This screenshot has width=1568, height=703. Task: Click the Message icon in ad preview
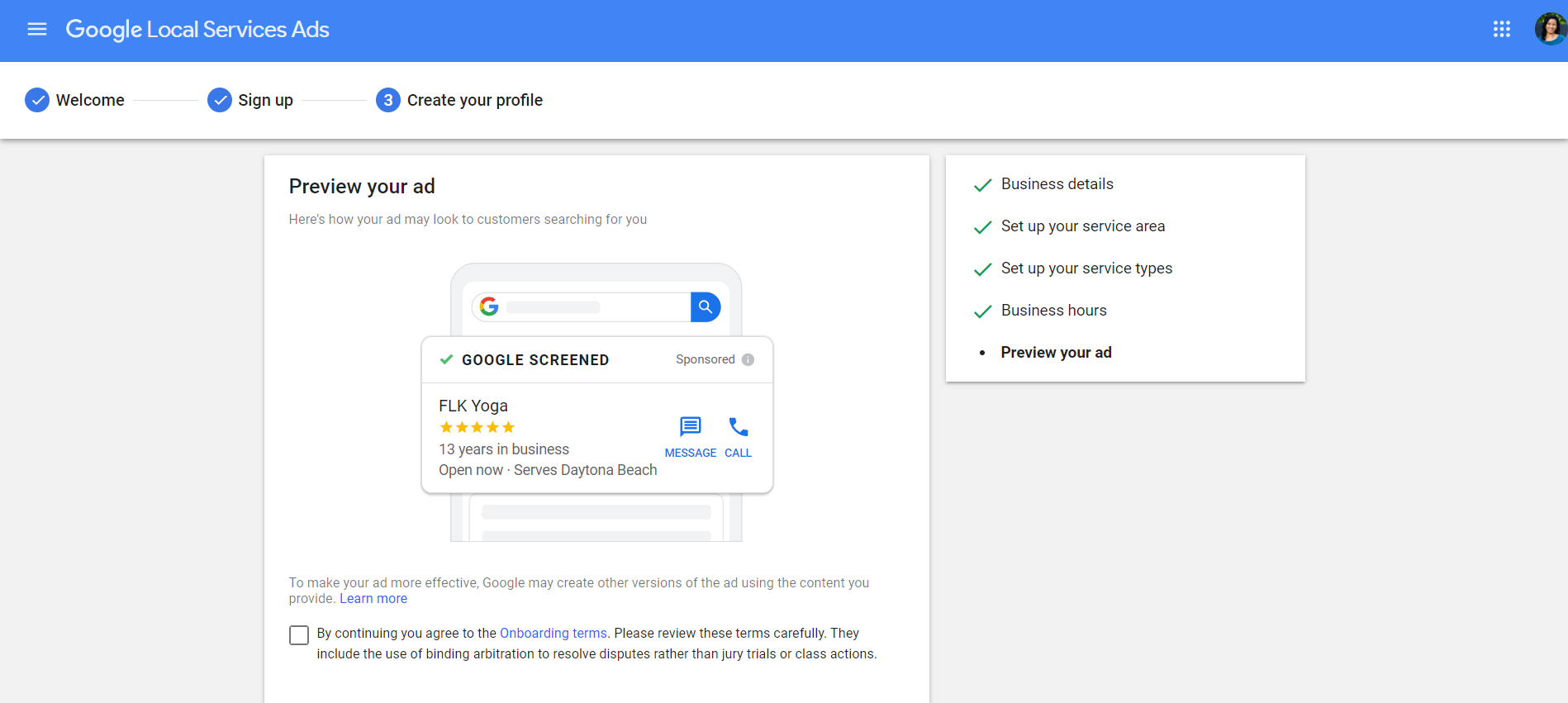690,427
